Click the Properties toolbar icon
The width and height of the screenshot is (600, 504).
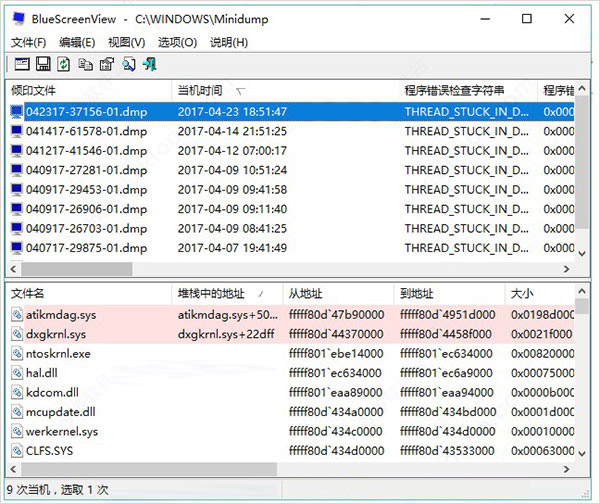tap(107, 64)
